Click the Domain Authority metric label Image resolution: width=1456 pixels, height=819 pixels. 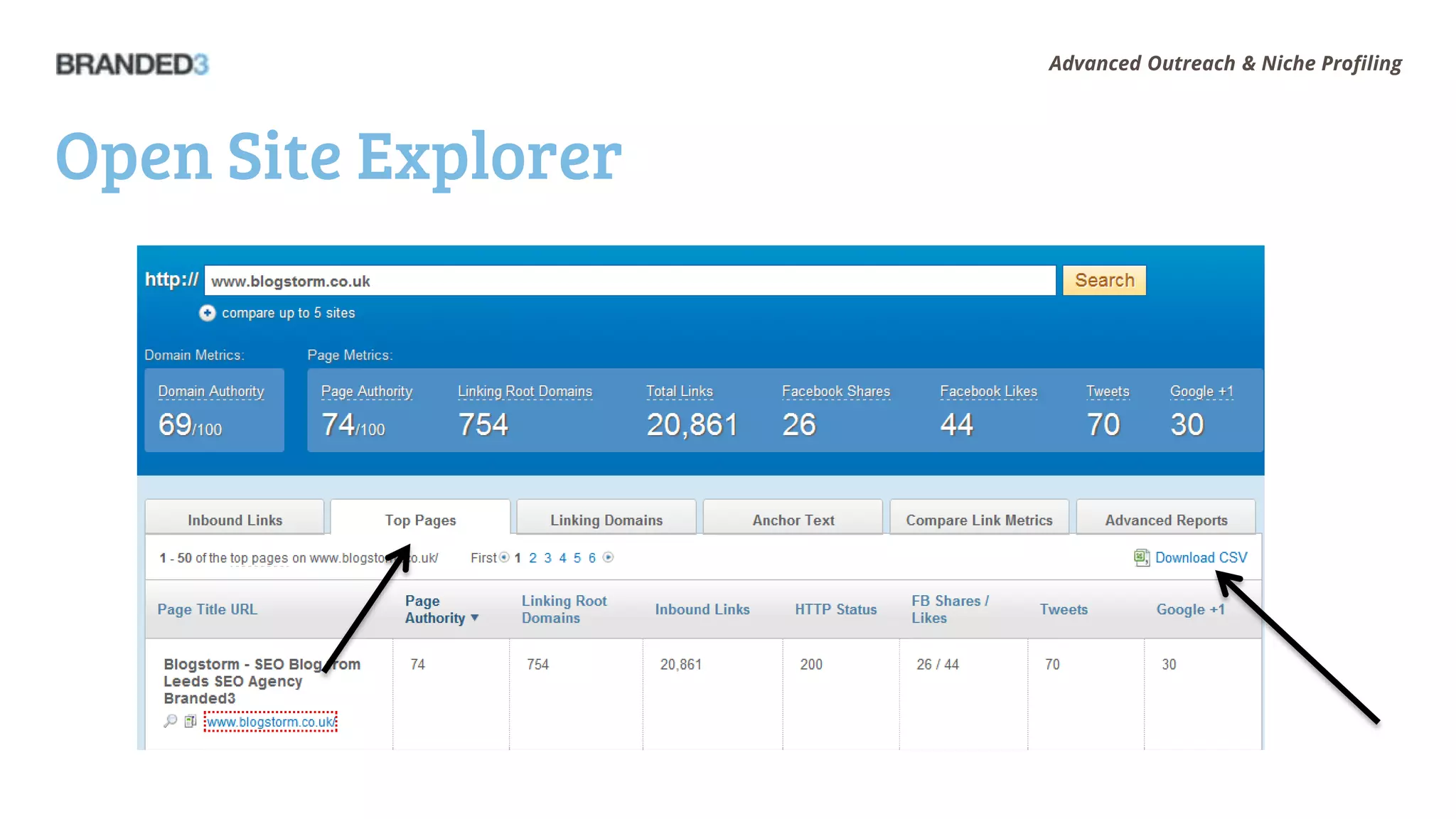211,392
